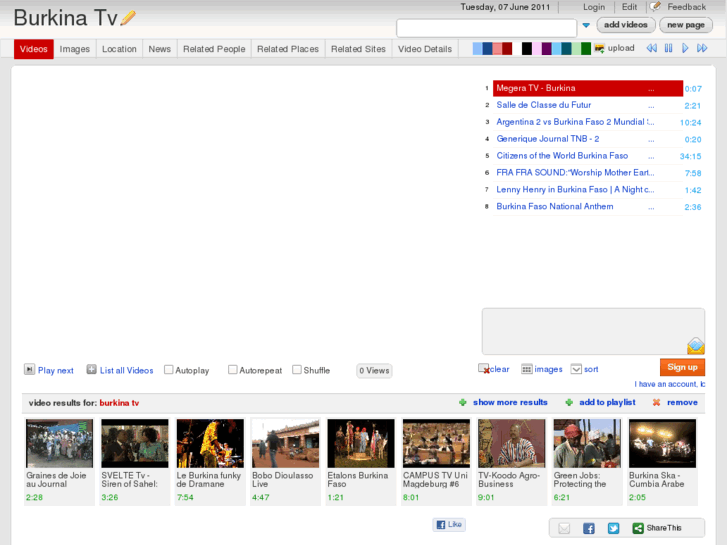The image size is (727, 545).
Task: Skip to previous video with rewind icon
Action: [x=651, y=48]
